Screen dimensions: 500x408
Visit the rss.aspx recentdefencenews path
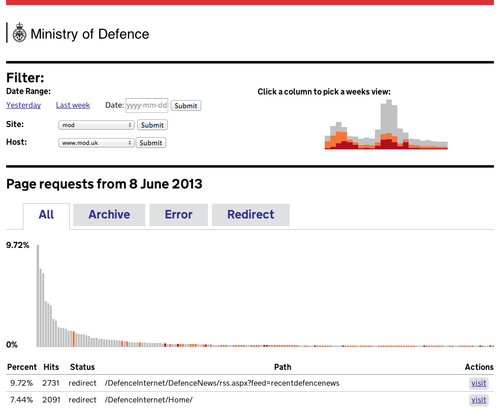[479, 383]
